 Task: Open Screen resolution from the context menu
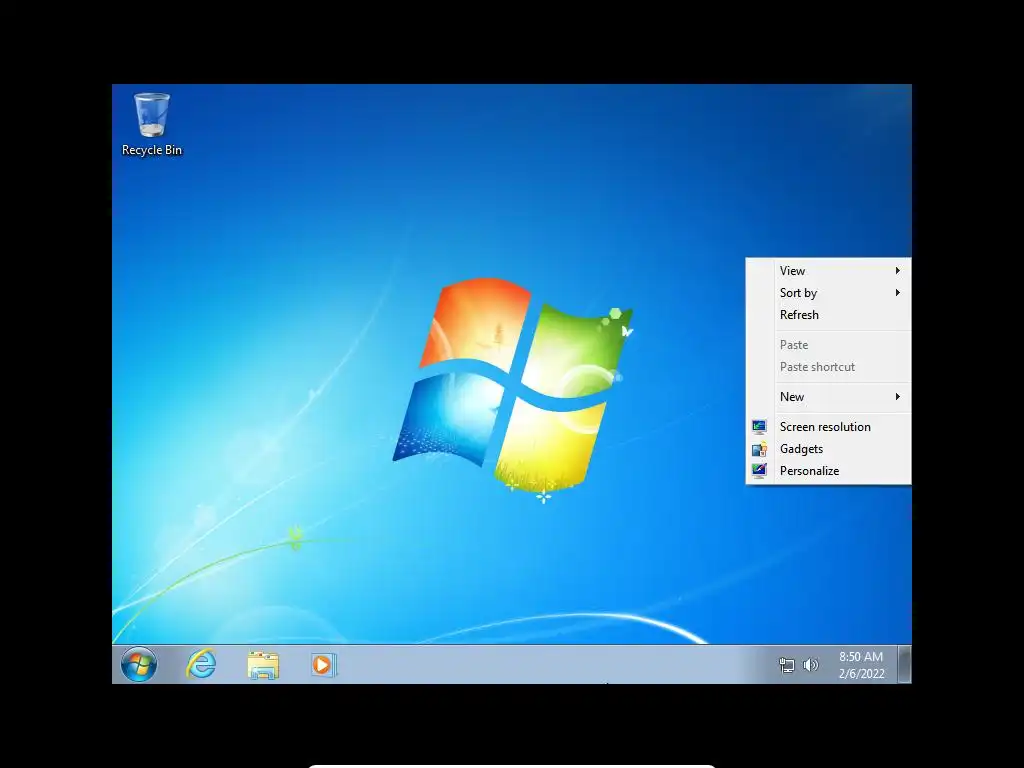[x=828, y=427]
